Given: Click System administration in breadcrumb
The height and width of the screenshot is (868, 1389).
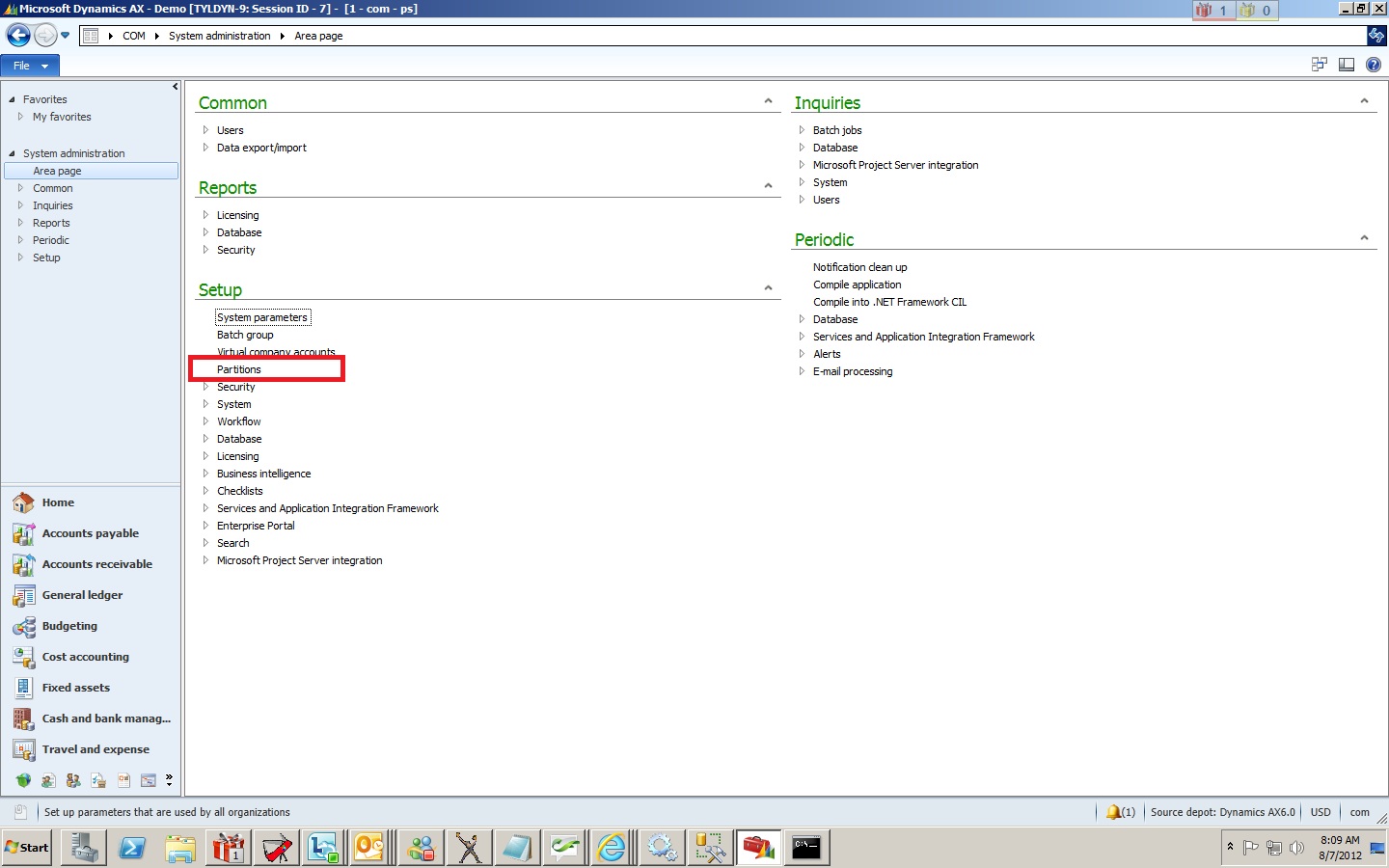Looking at the screenshot, I should click(x=220, y=36).
